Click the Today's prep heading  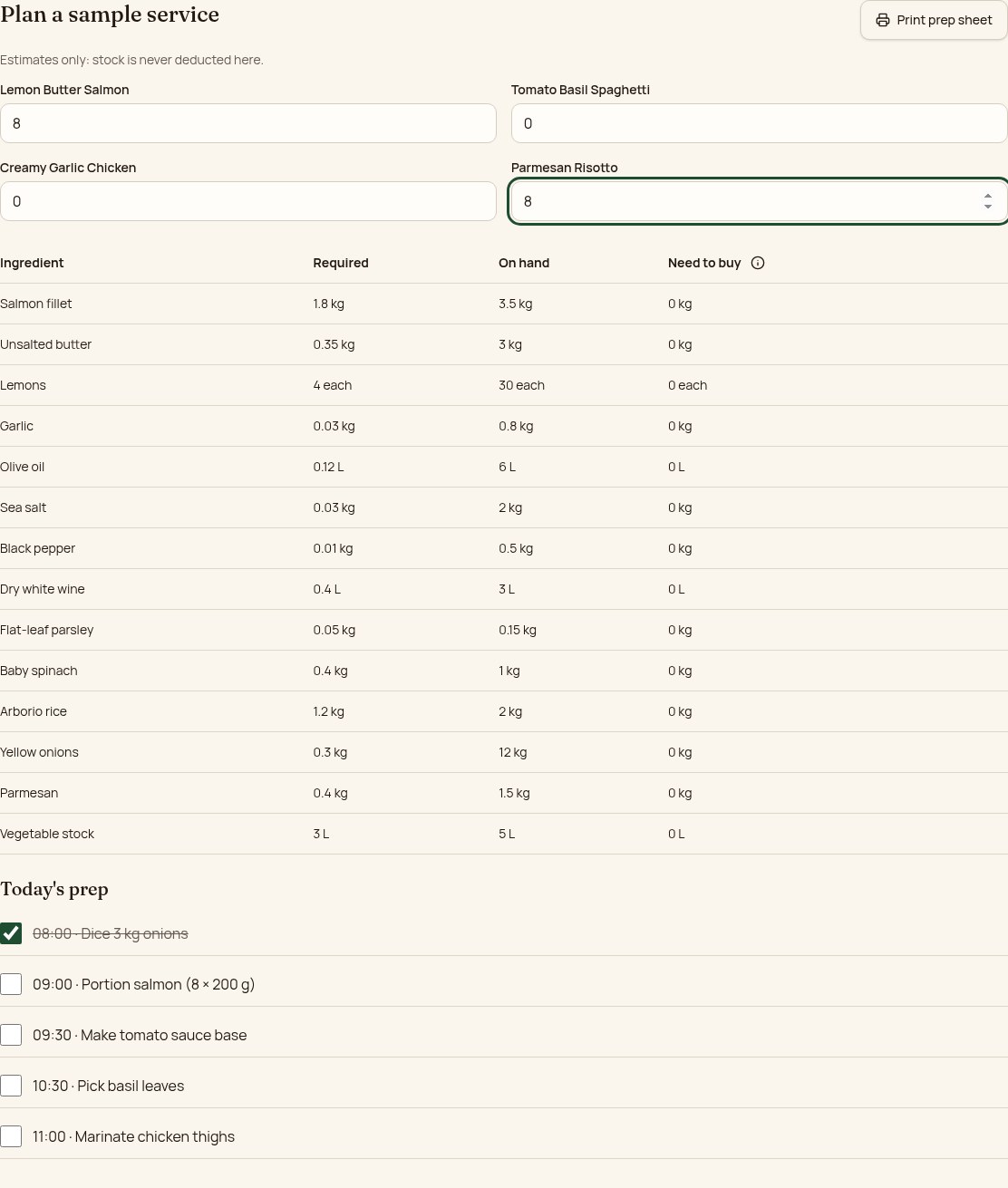(x=54, y=889)
